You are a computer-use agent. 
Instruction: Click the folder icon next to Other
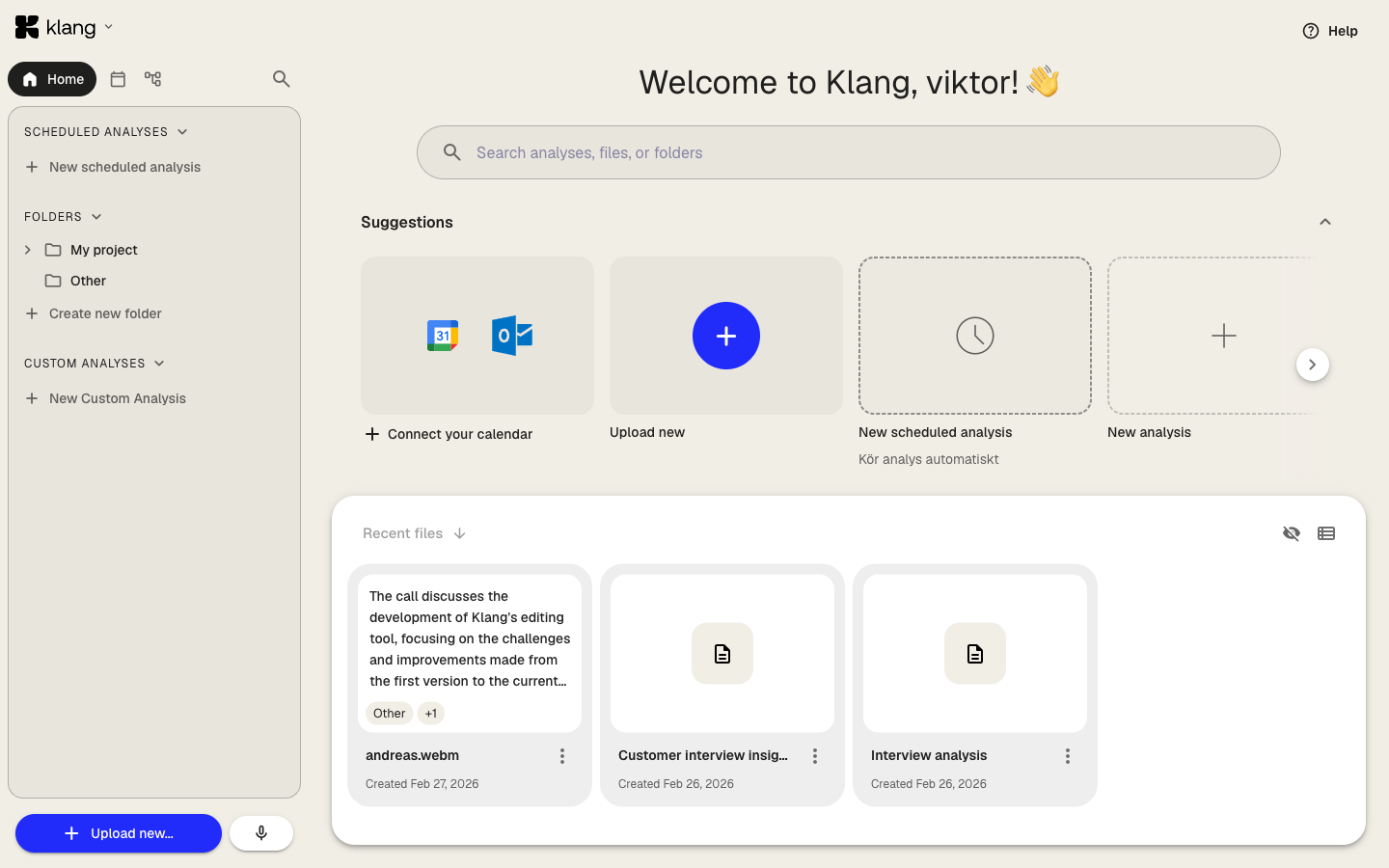[x=53, y=281]
